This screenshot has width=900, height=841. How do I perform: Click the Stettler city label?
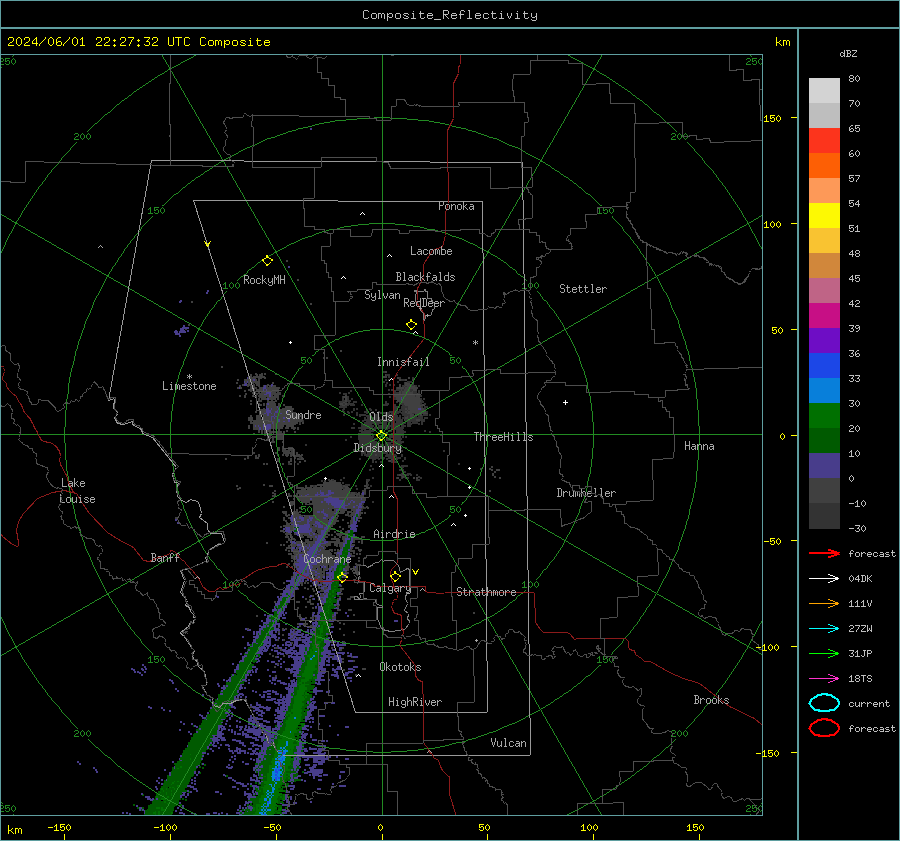pyautogui.click(x=583, y=289)
